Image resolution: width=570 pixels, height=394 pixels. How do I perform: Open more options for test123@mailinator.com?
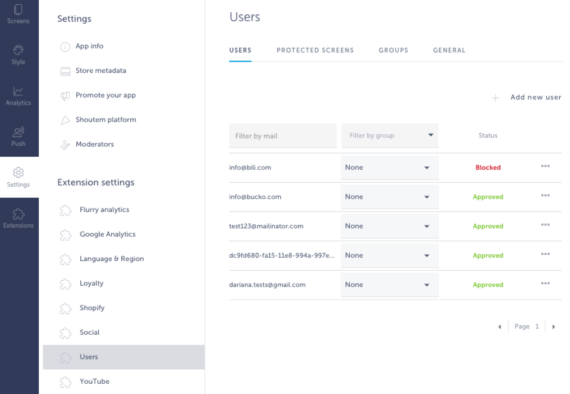pos(545,225)
